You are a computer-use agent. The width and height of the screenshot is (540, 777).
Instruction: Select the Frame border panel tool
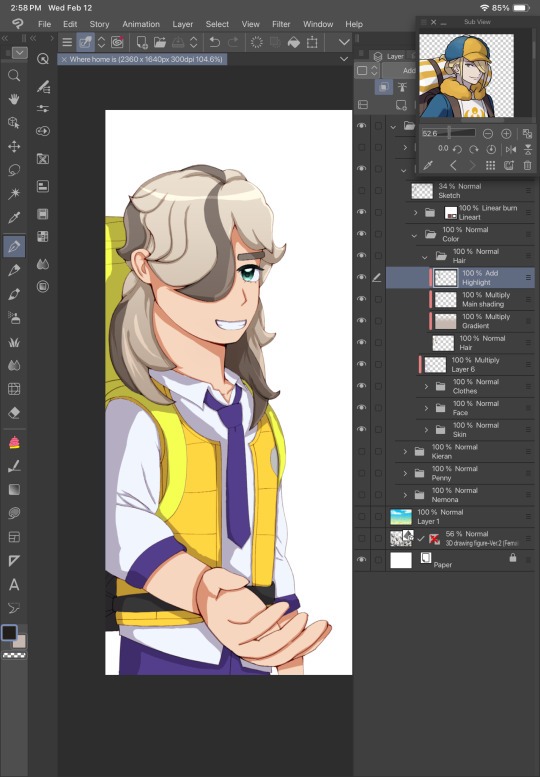click(14, 537)
